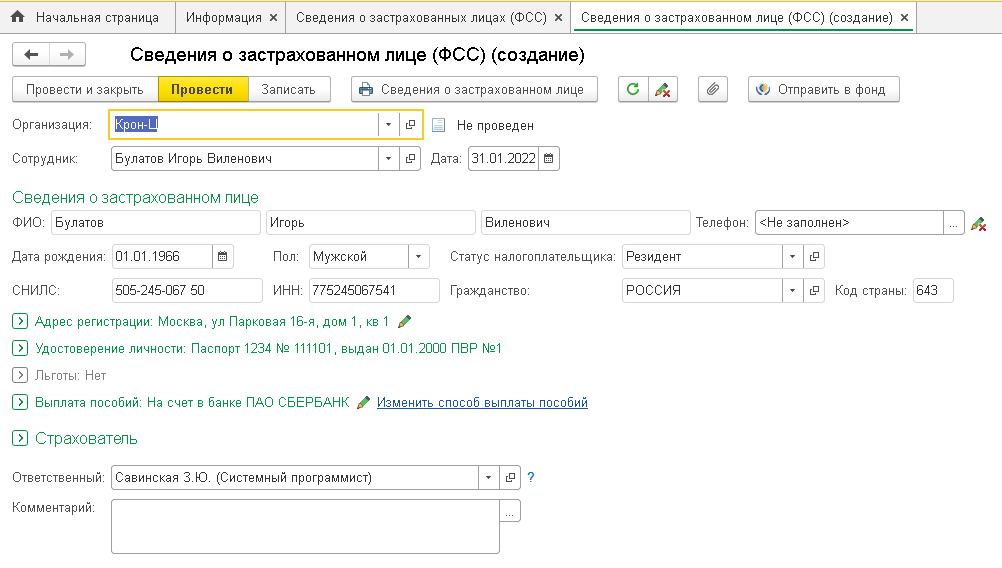
Task: Open the Сотрудник dropdown list
Action: click(388, 158)
